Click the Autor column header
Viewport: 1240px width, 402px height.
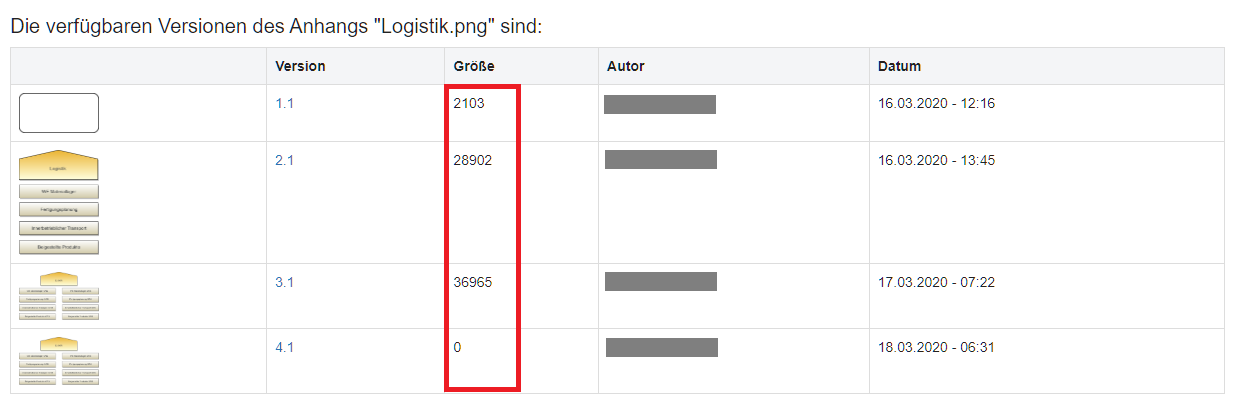626,66
